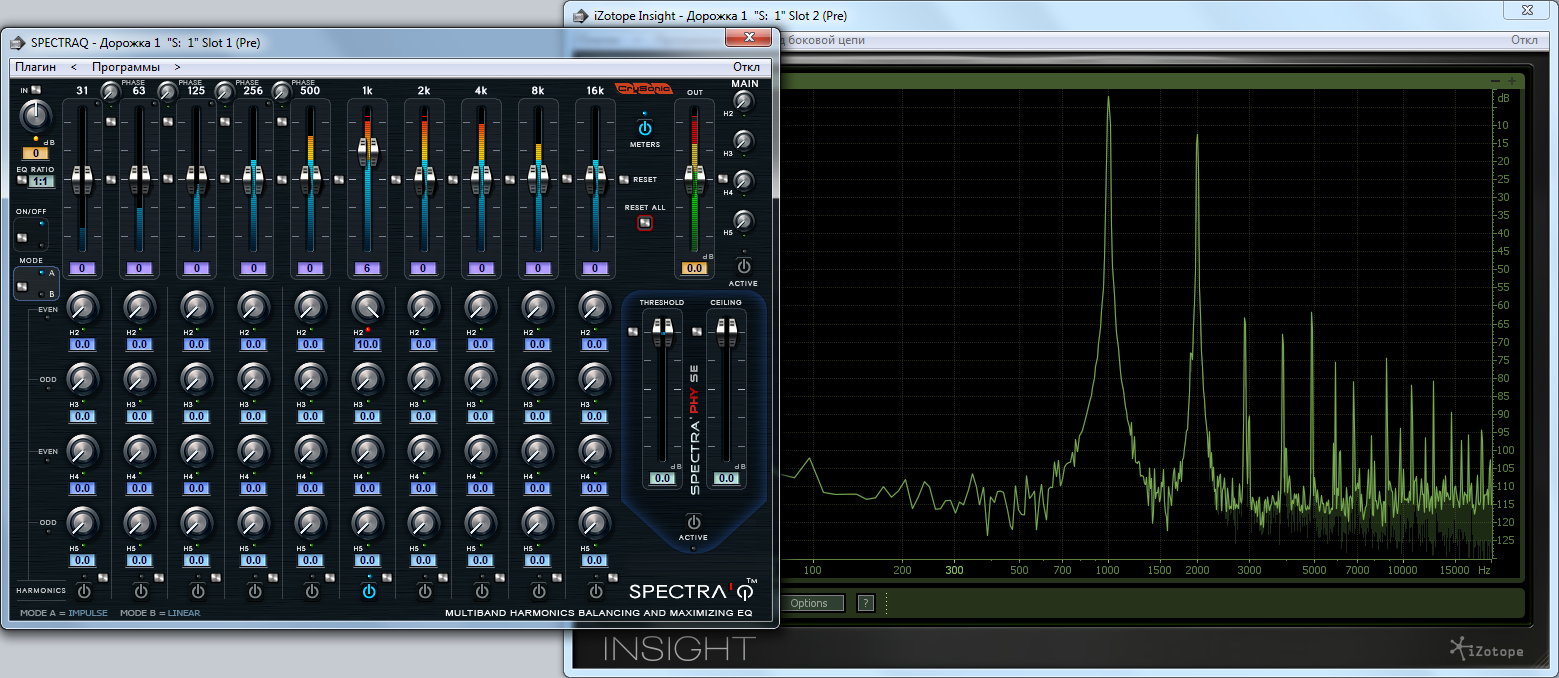Toggle the Mode A/B switch
This screenshot has width=1559, height=678.
(x=23, y=285)
